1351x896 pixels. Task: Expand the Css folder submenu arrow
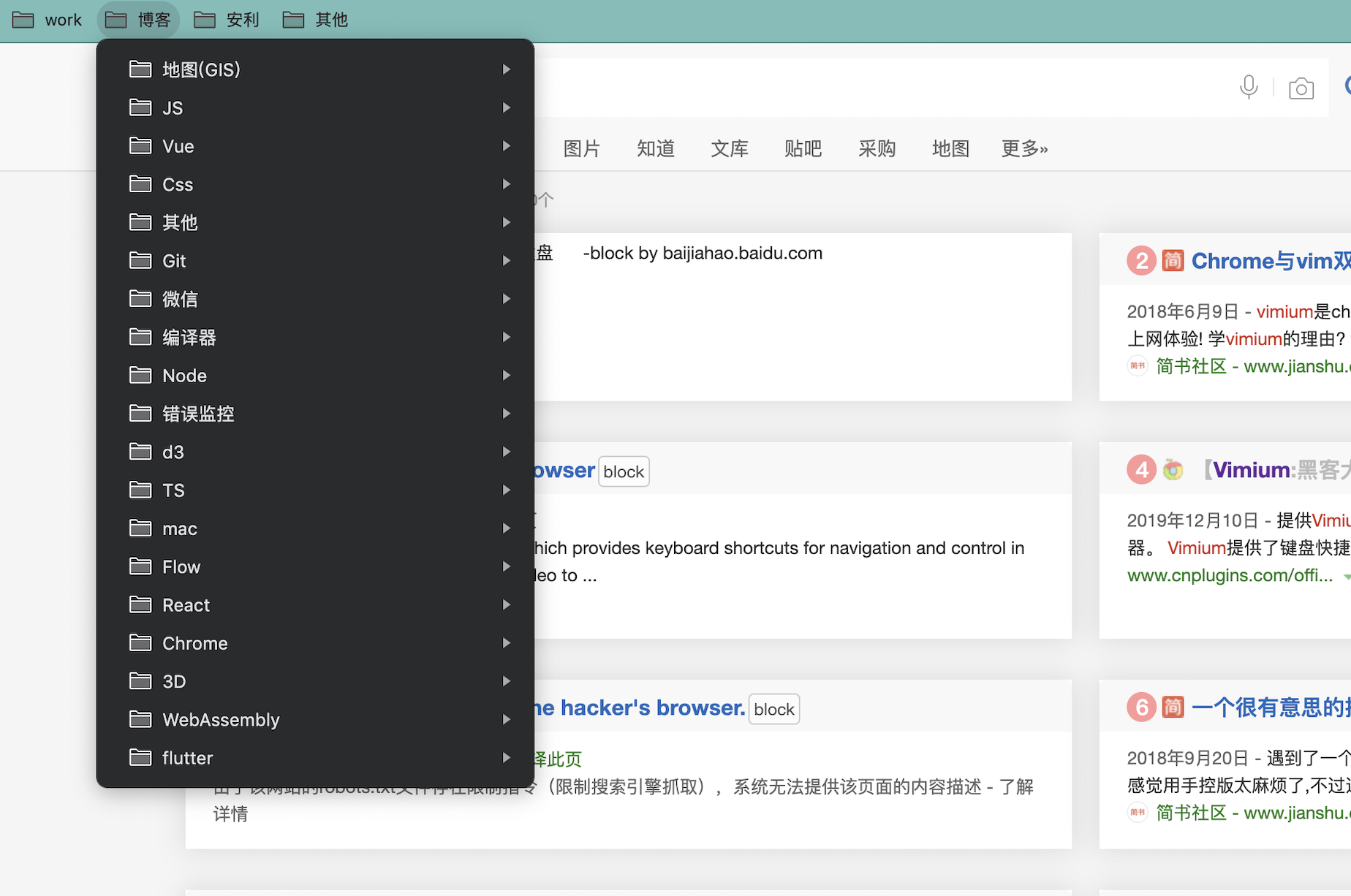pyautogui.click(x=507, y=184)
